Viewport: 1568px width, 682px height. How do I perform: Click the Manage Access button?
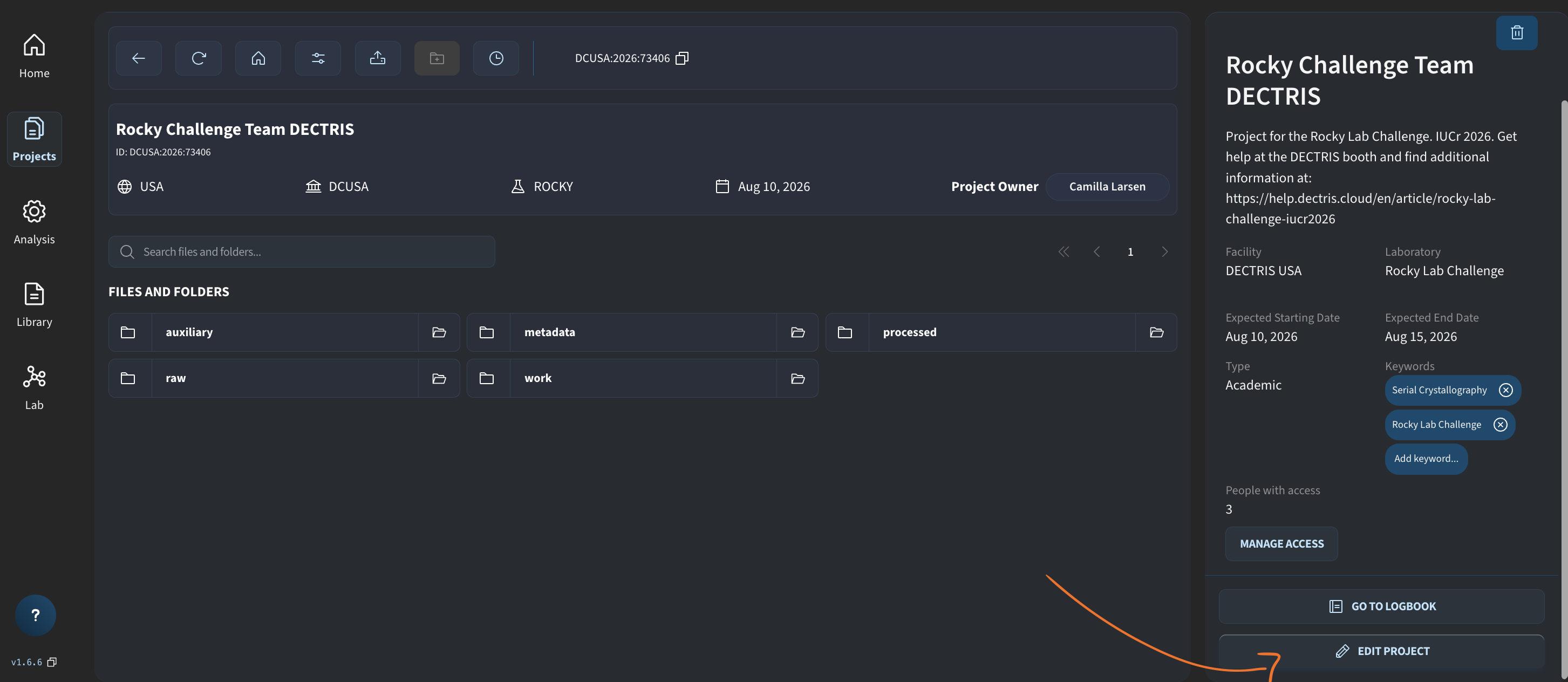tap(1281, 544)
